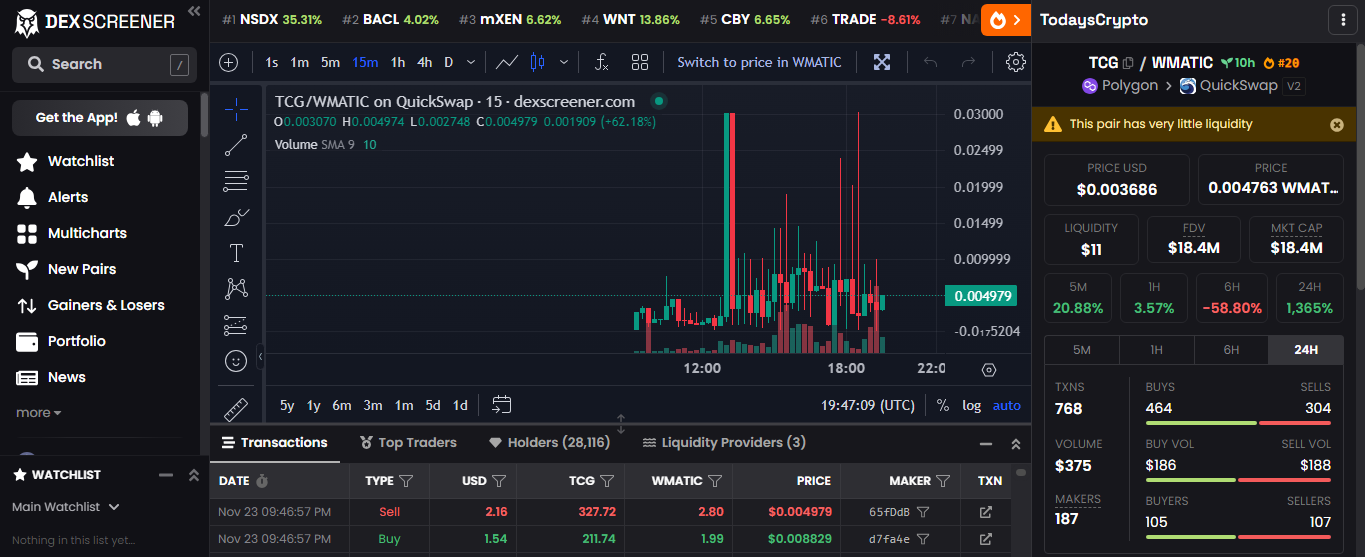Open the forecasting and measurement tool
Screen dimensions: 1365x557
(236, 325)
